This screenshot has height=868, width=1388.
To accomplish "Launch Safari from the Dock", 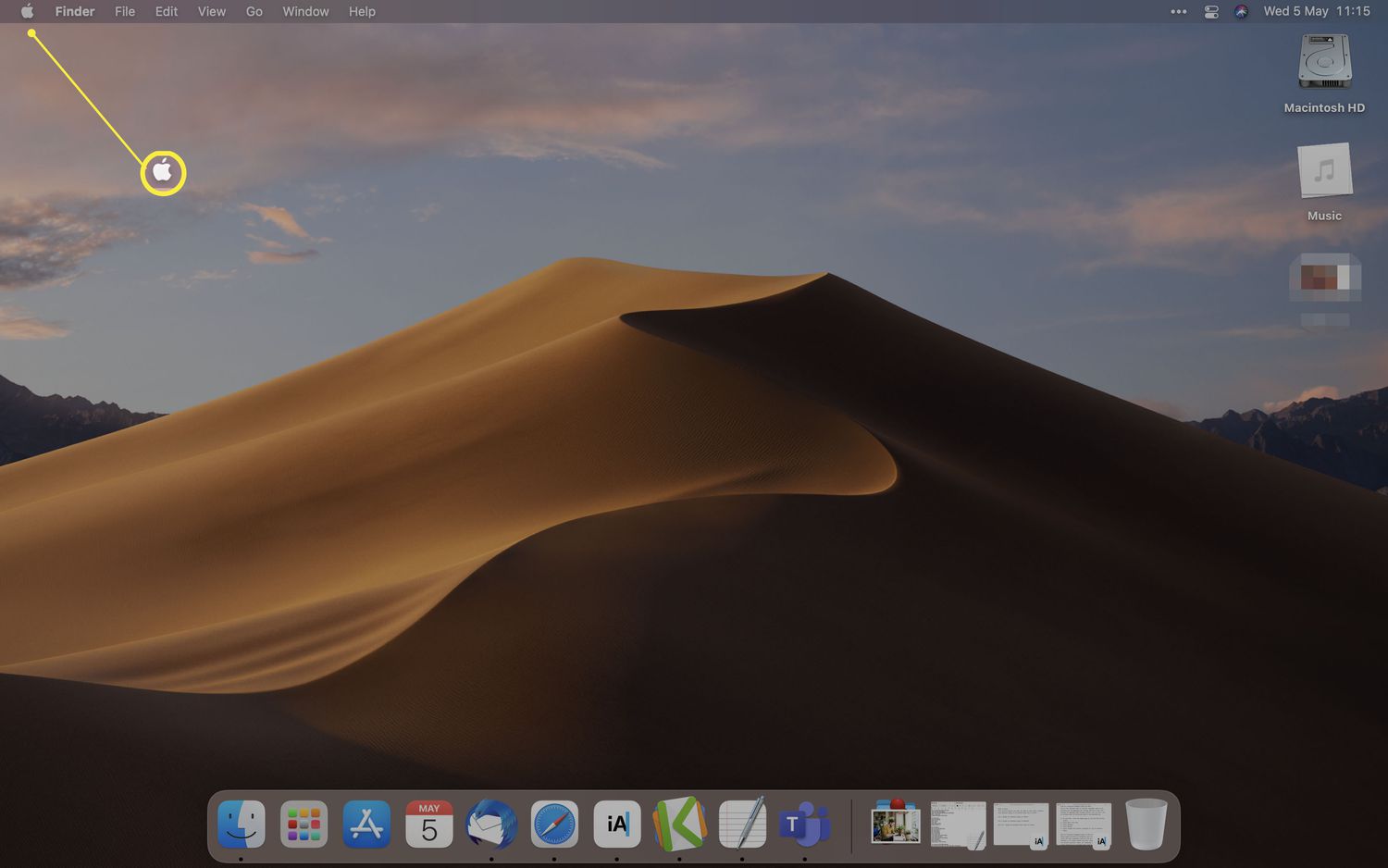I will click(554, 824).
